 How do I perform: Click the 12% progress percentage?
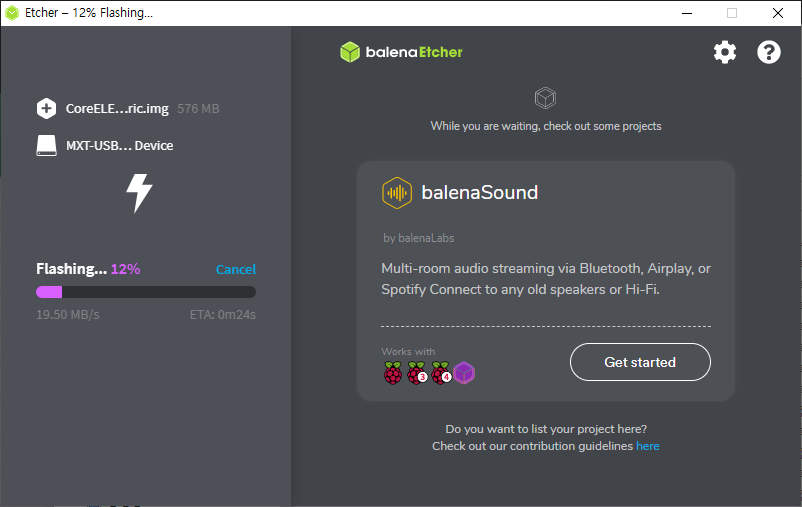[x=125, y=269]
